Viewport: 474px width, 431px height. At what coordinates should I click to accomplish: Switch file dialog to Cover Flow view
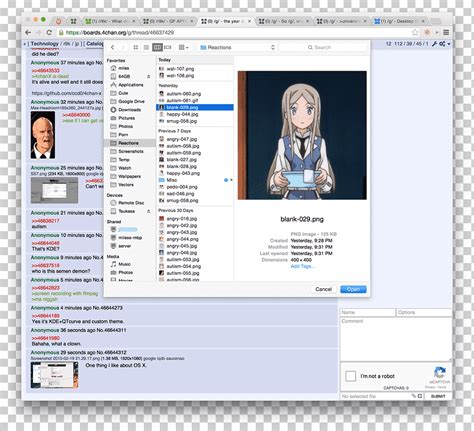tap(167, 47)
